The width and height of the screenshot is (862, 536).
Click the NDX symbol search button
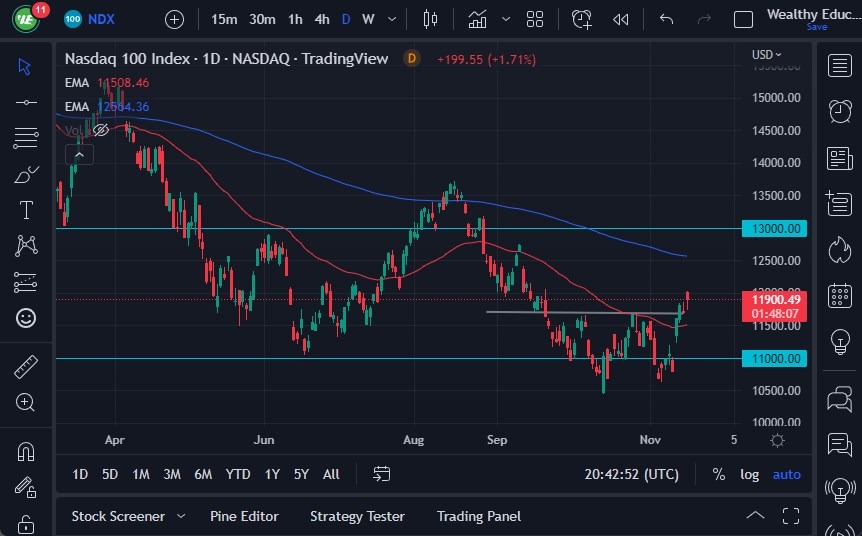90,19
